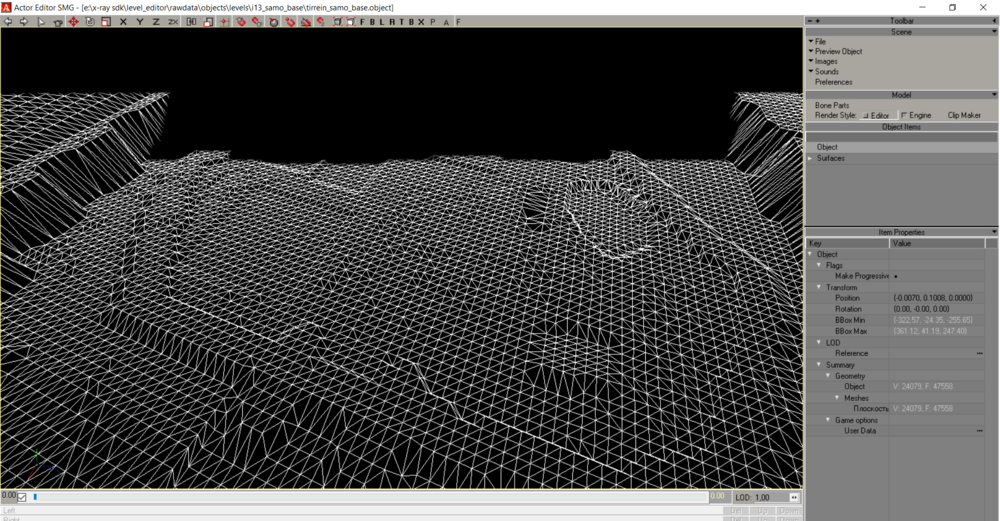Collapse the Item Properties panel arrow
The width and height of the screenshot is (1000, 521).
(994, 232)
